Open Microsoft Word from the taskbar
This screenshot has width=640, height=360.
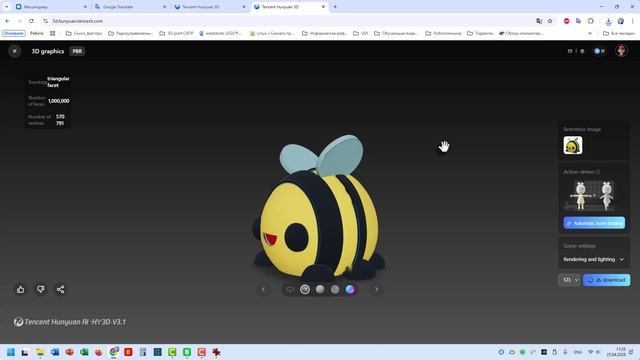(x=55, y=352)
